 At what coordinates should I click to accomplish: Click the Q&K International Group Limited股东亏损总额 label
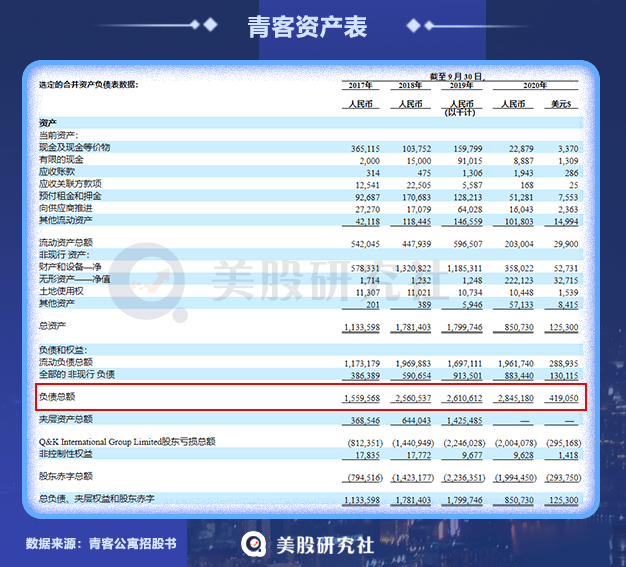coord(127,442)
